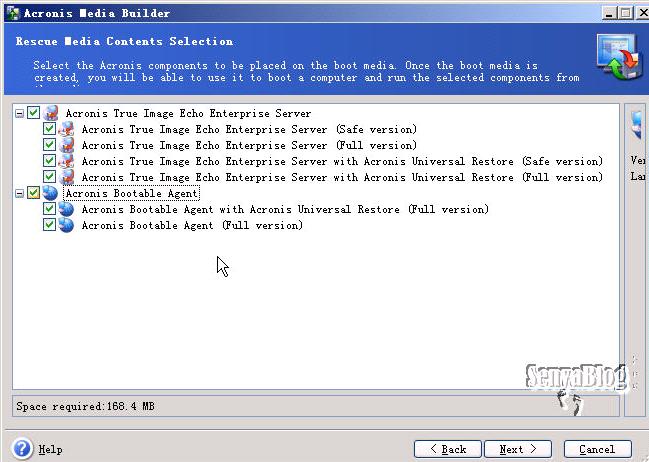Collapse the Acronis Bootable Agent group

click(19, 193)
